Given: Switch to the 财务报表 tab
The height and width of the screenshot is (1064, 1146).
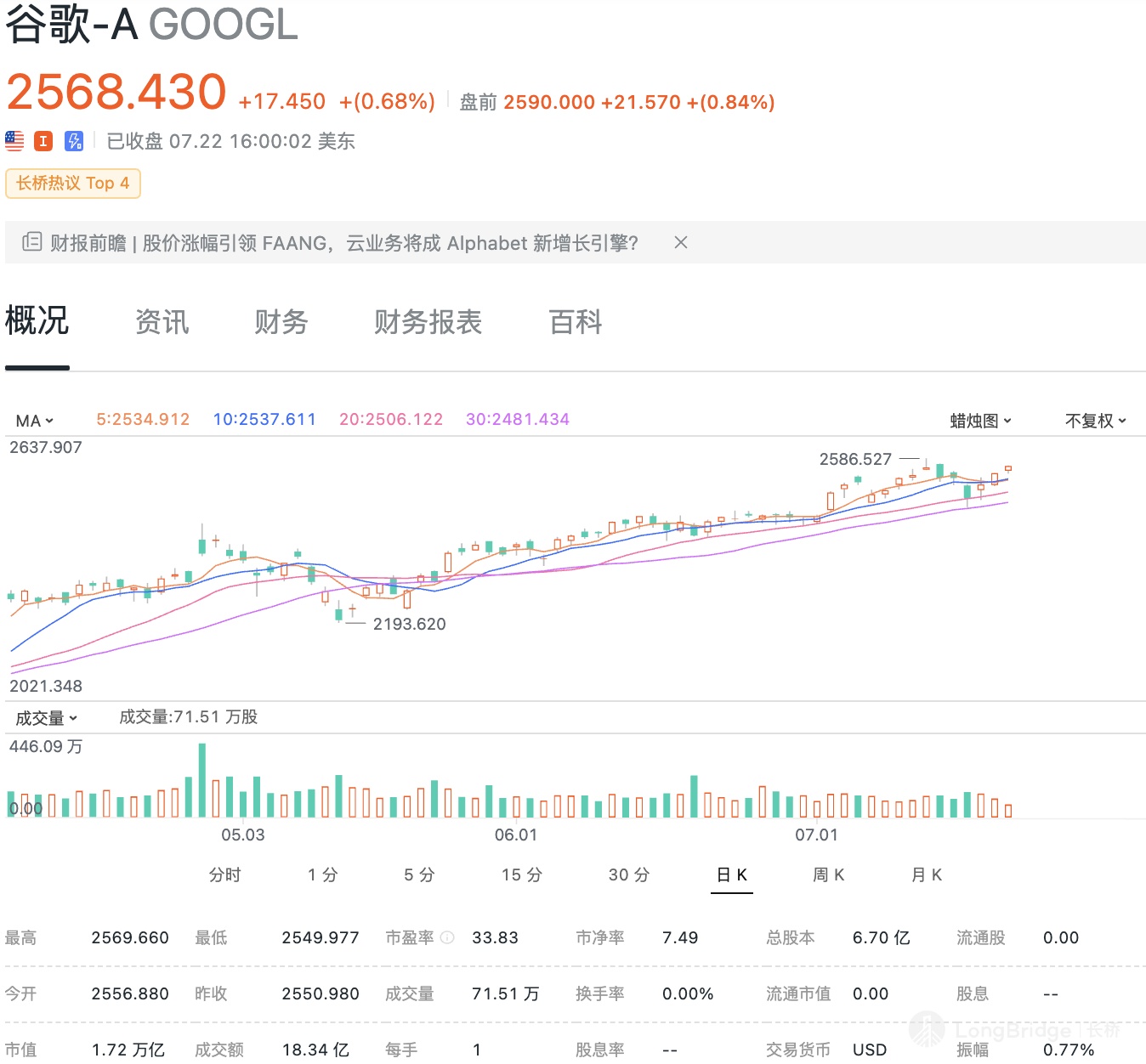Looking at the screenshot, I should click(428, 322).
